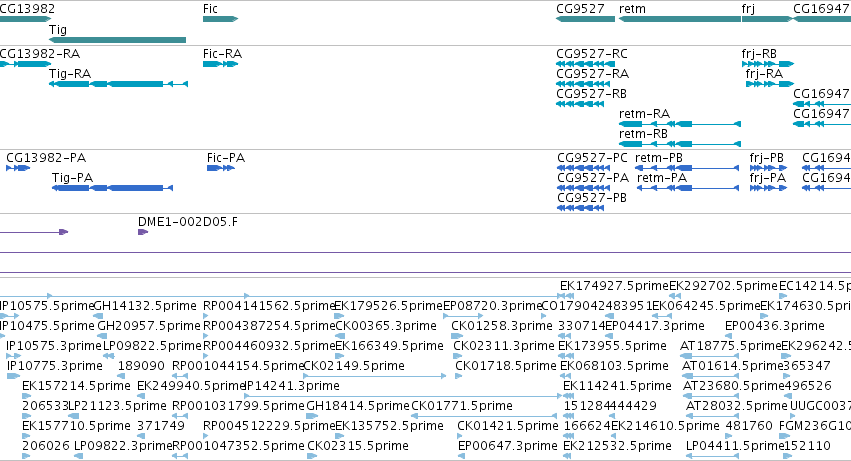Click the CG9527-RB transcript label
This screenshot has height=461, width=851.
coord(591,94)
